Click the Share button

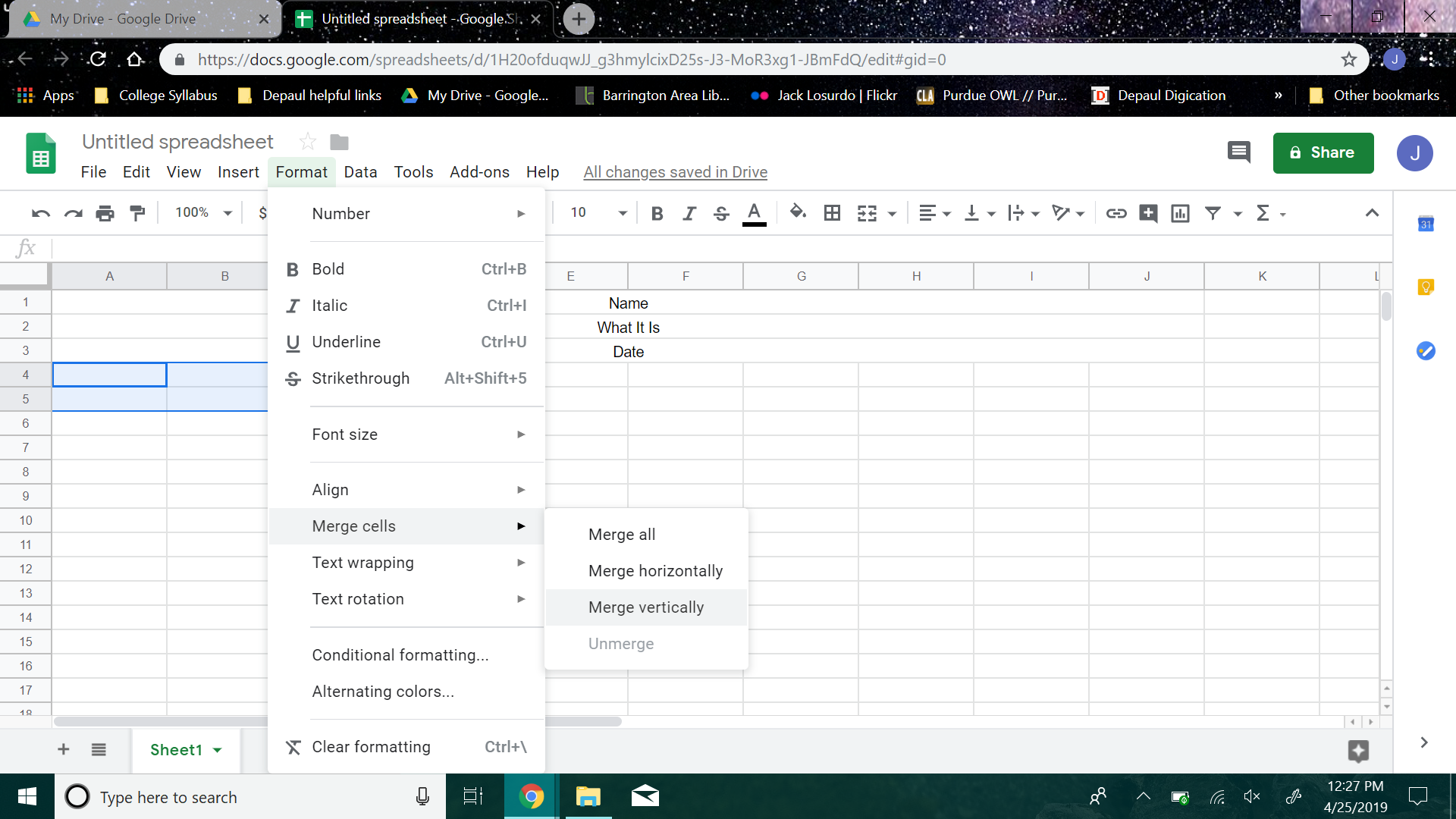pyautogui.click(x=1323, y=152)
